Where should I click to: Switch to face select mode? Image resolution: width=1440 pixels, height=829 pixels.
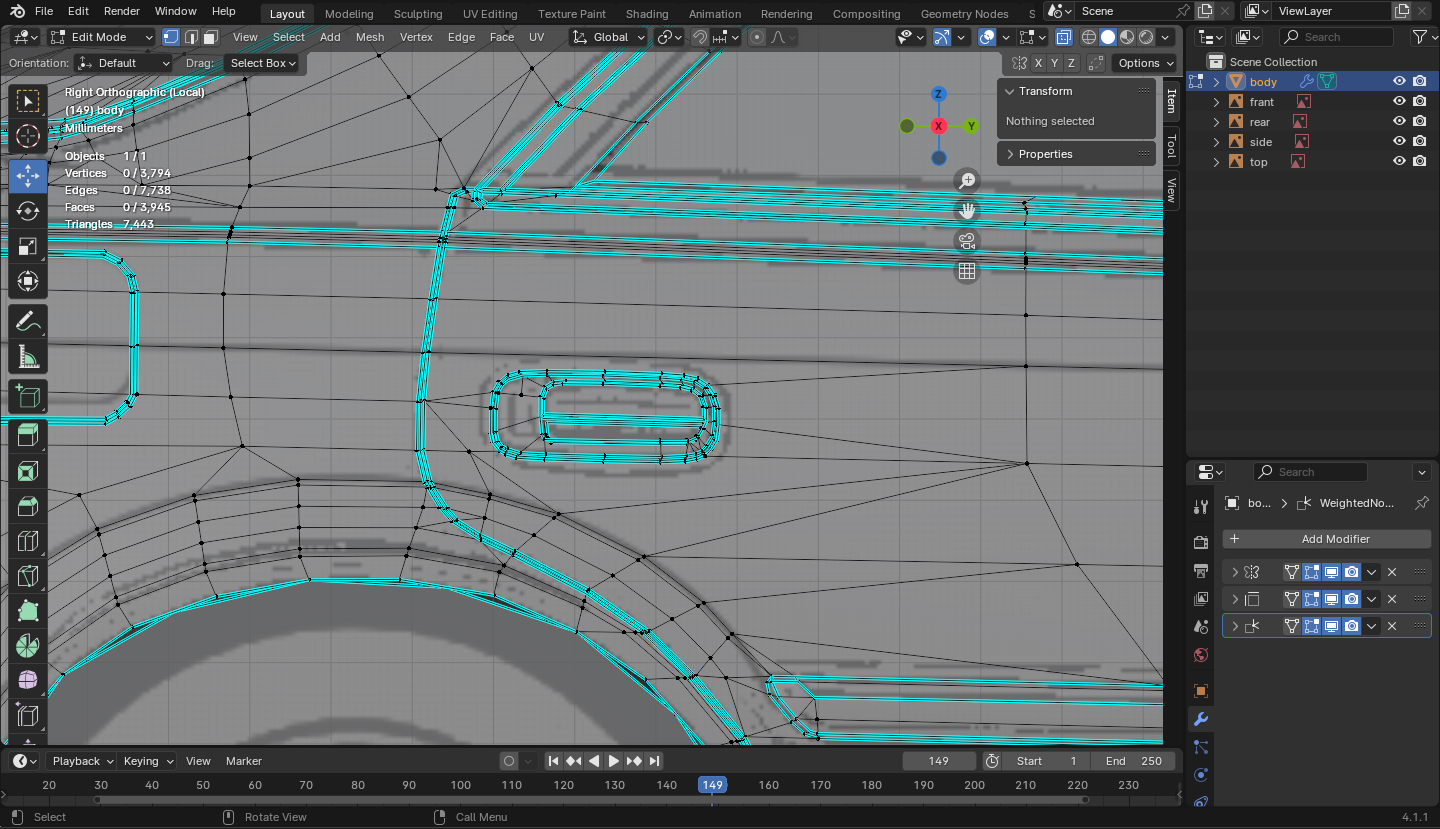(210, 37)
